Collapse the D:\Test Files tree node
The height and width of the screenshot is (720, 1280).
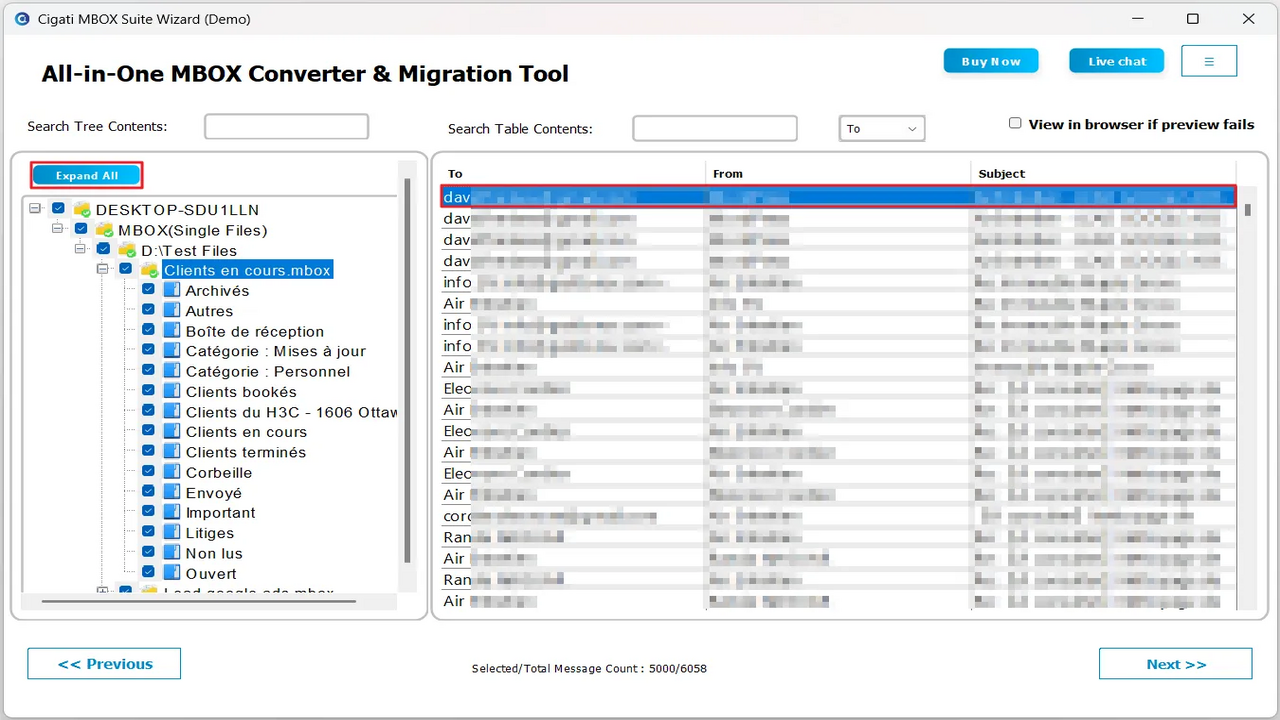coord(80,249)
